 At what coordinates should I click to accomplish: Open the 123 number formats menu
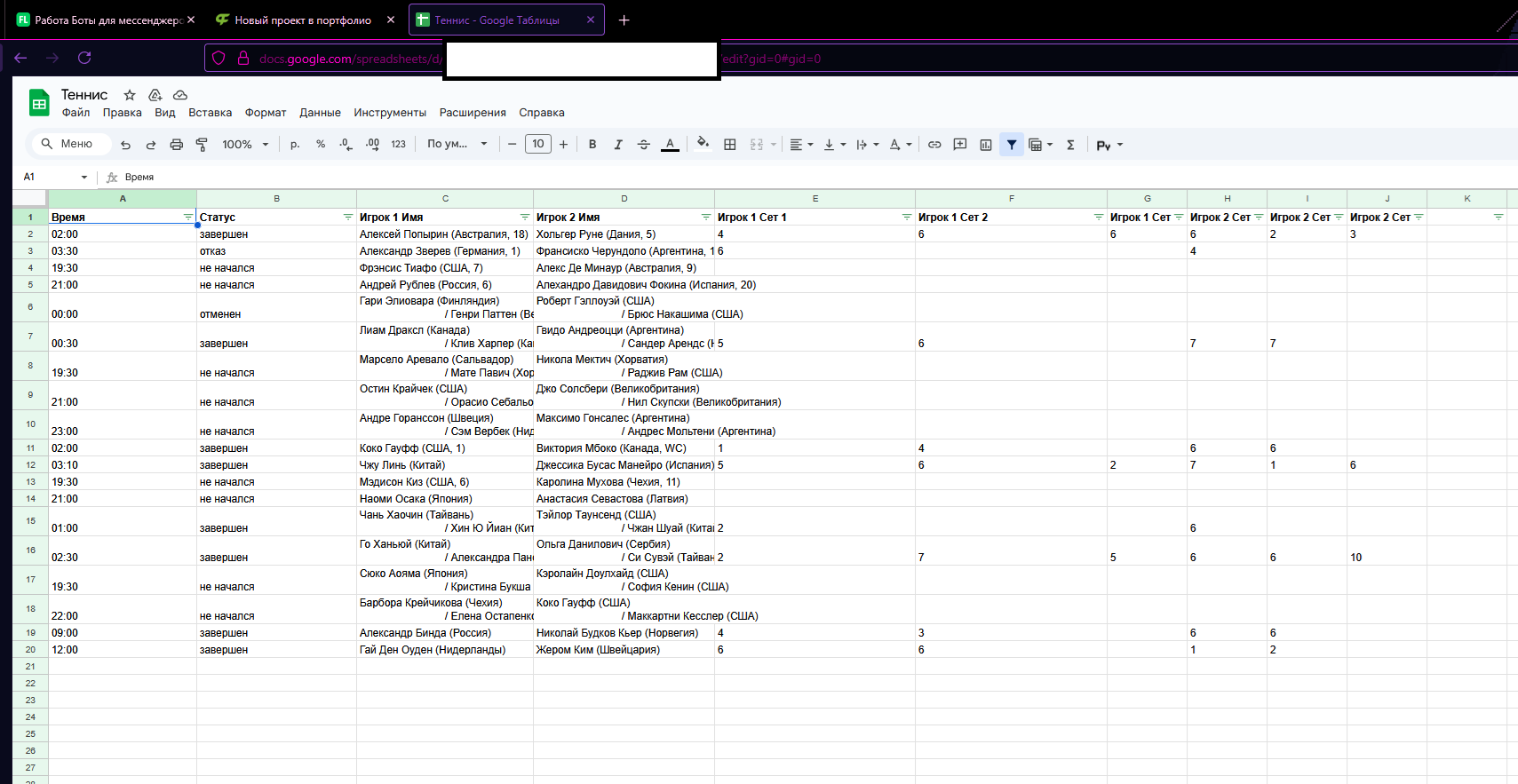(x=399, y=145)
